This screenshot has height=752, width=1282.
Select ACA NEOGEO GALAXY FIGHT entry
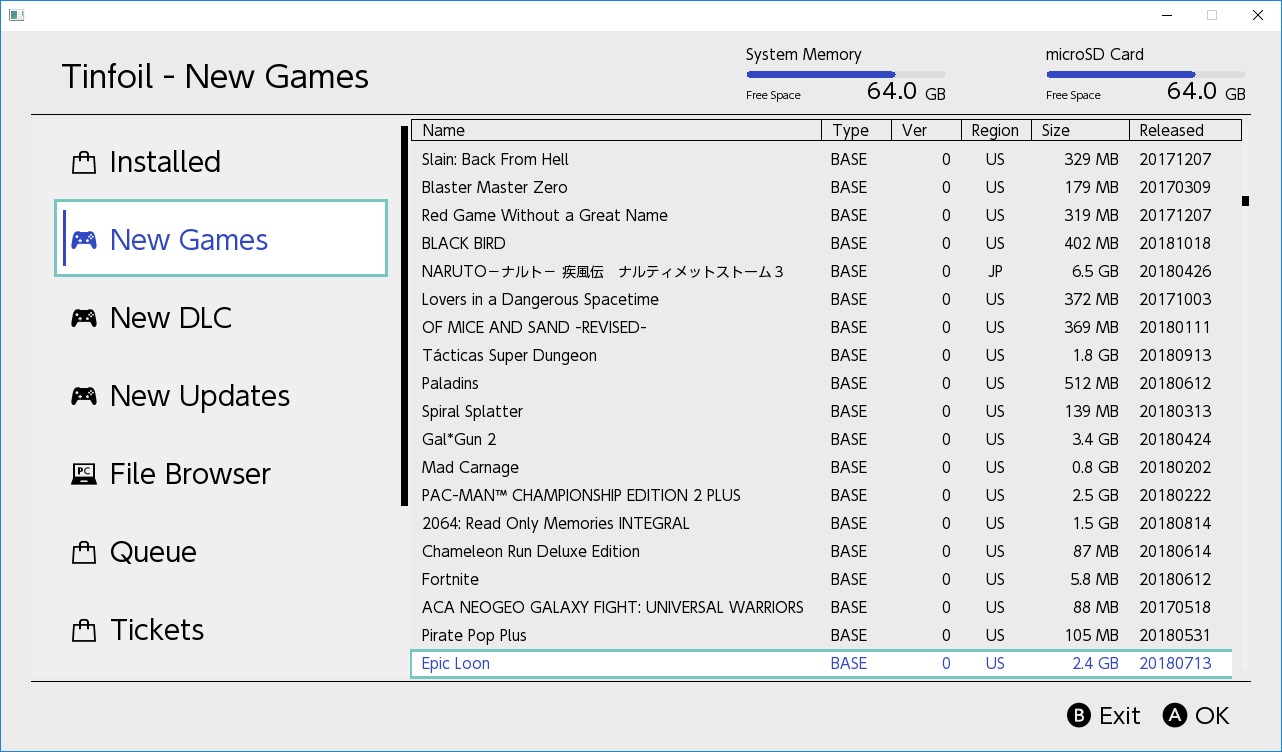tap(821, 607)
